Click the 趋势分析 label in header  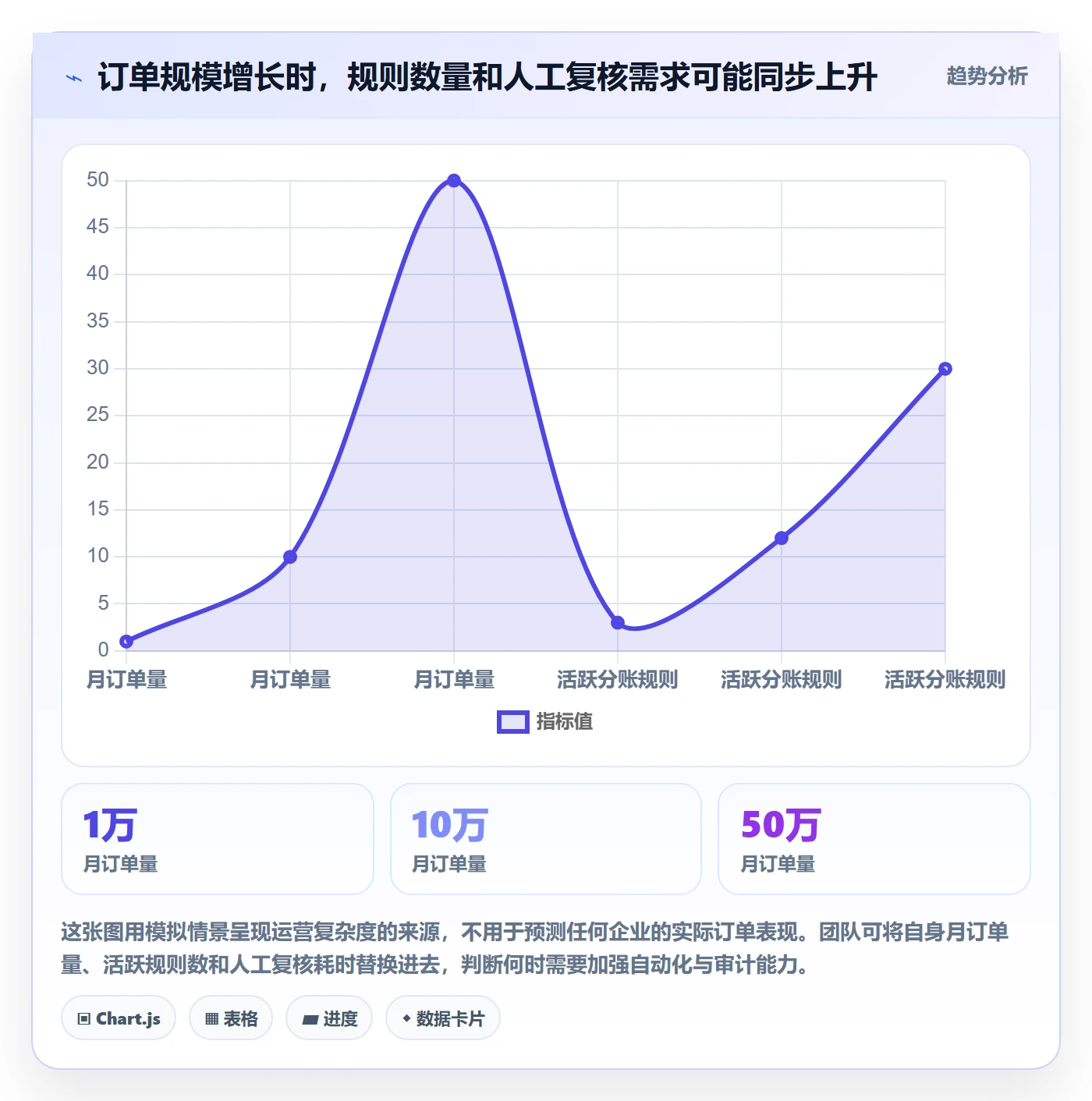(x=987, y=76)
